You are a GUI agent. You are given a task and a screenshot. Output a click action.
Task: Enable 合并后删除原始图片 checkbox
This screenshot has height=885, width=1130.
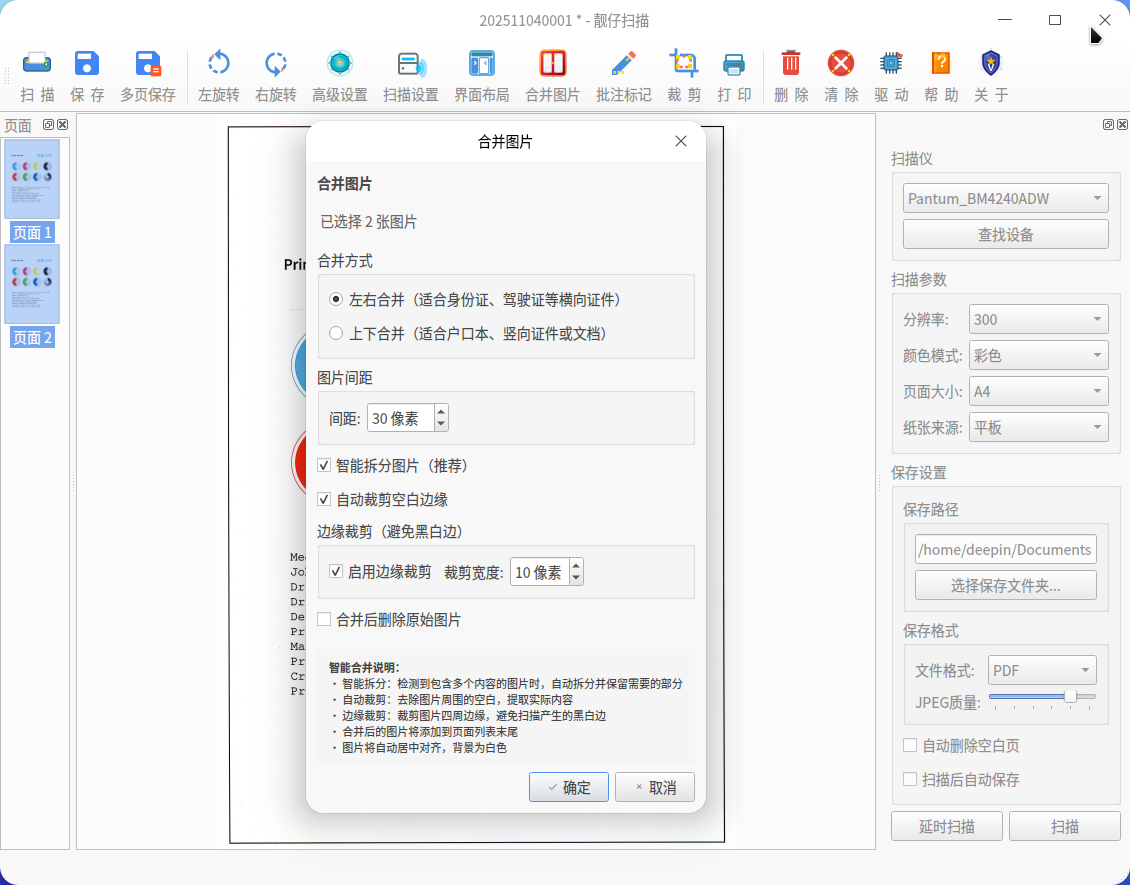pos(324,620)
